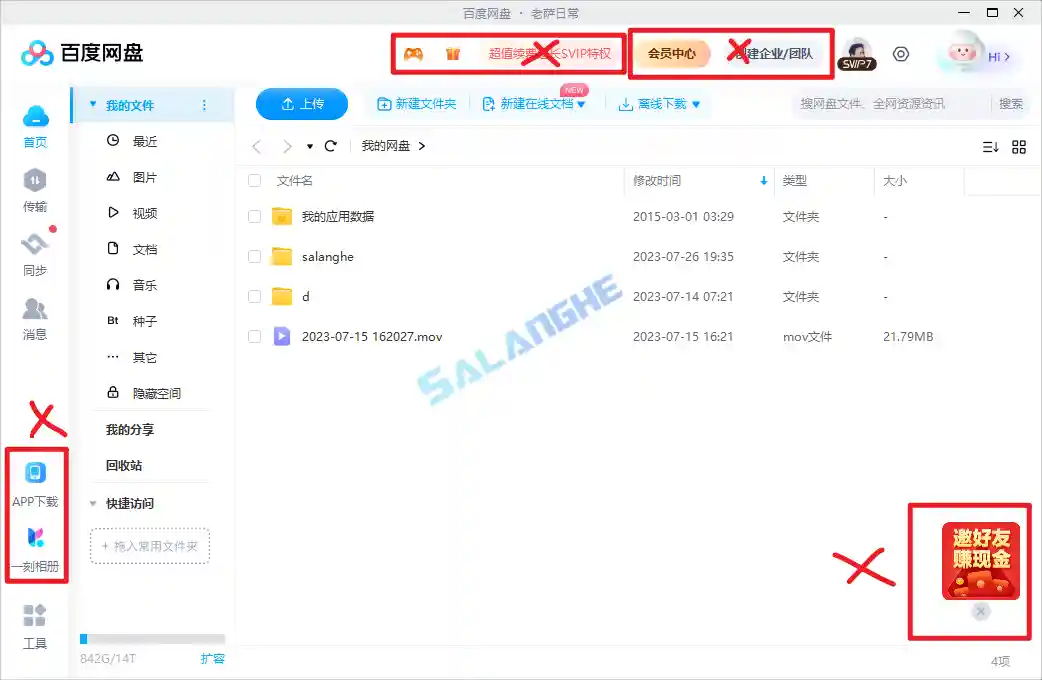The width and height of the screenshot is (1042, 680).
Task: Select the 我的应用数据 folder name
Action: point(338,216)
